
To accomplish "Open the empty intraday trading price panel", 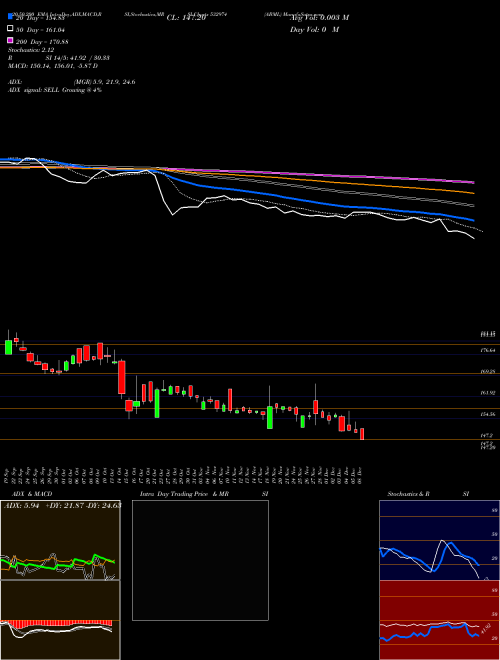I will click(x=200, y=560).
